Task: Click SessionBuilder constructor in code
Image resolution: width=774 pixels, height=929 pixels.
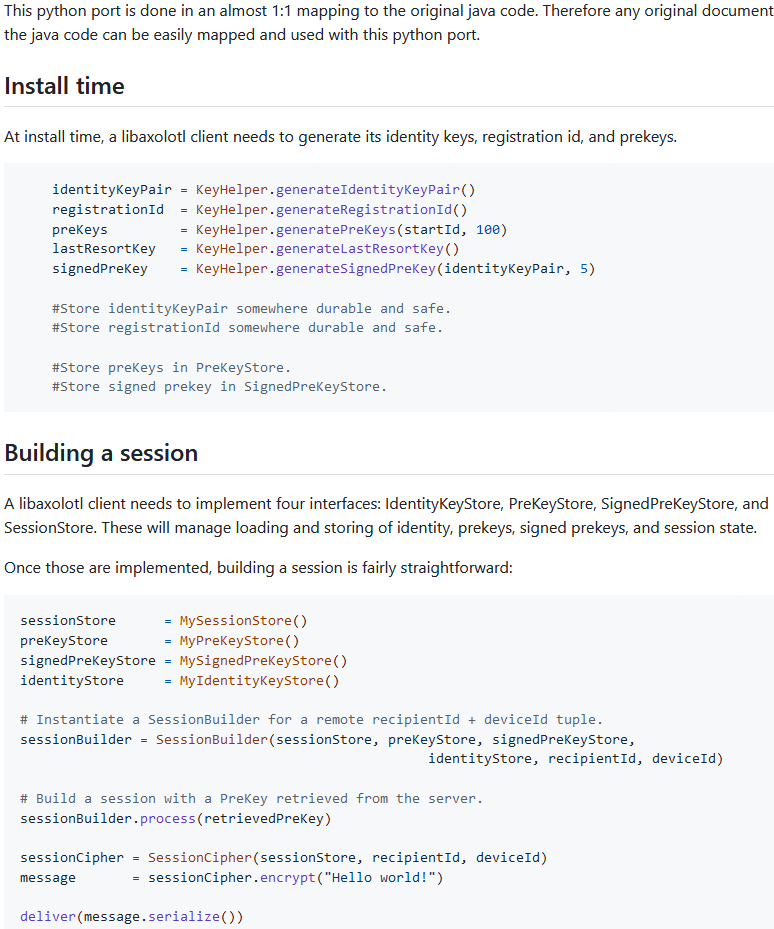Action: pos(212,739)
